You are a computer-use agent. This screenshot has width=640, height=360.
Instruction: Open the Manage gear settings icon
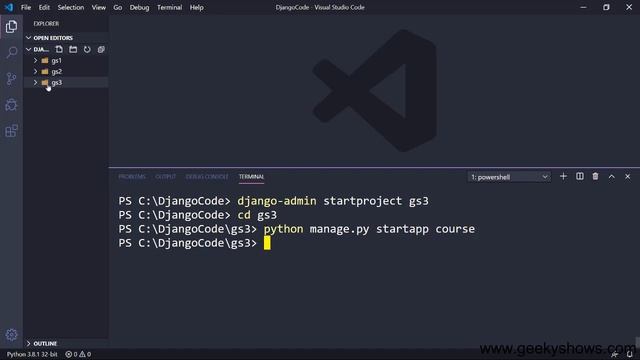point(11,335)
